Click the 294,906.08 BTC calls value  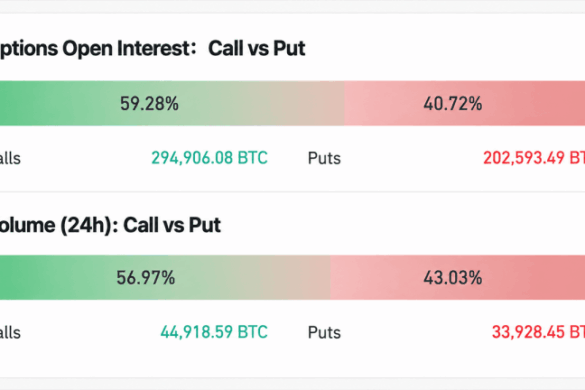click(209, 158)
